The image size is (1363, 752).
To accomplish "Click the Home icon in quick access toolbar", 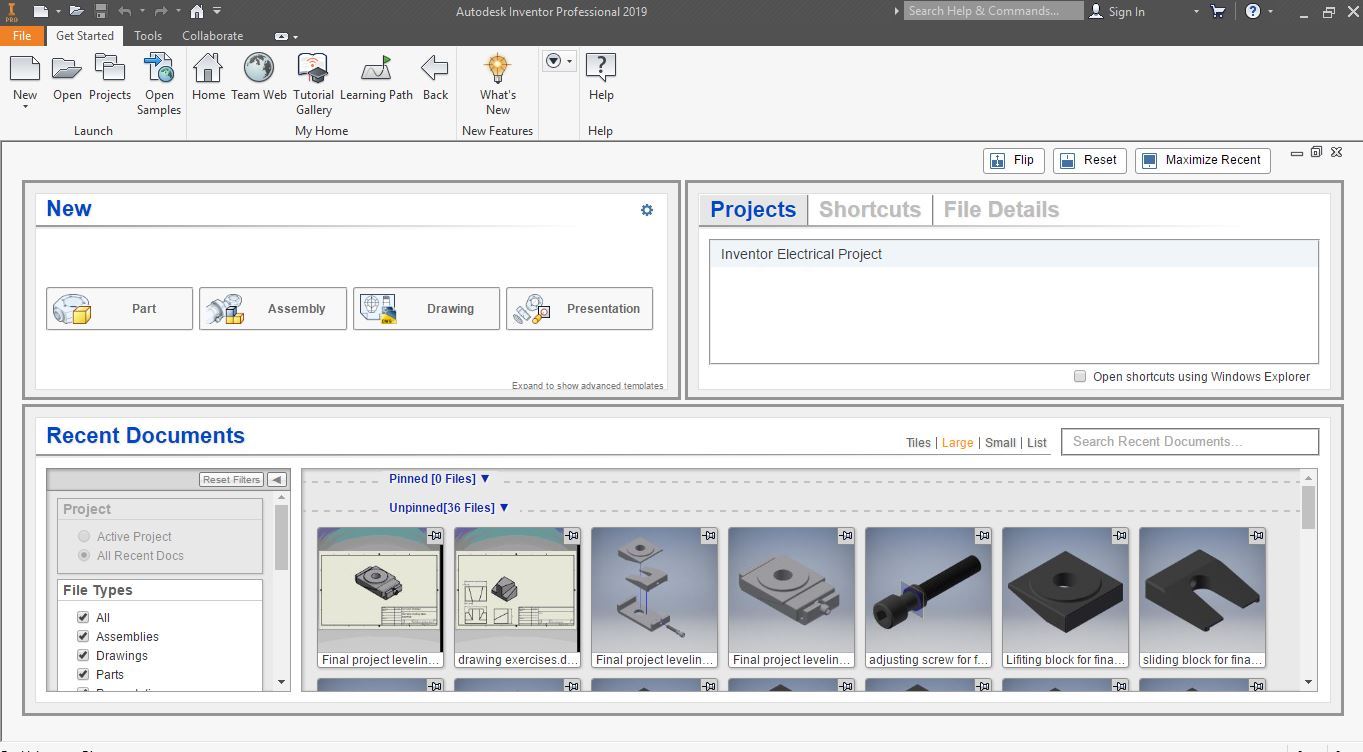I will 197,11.
